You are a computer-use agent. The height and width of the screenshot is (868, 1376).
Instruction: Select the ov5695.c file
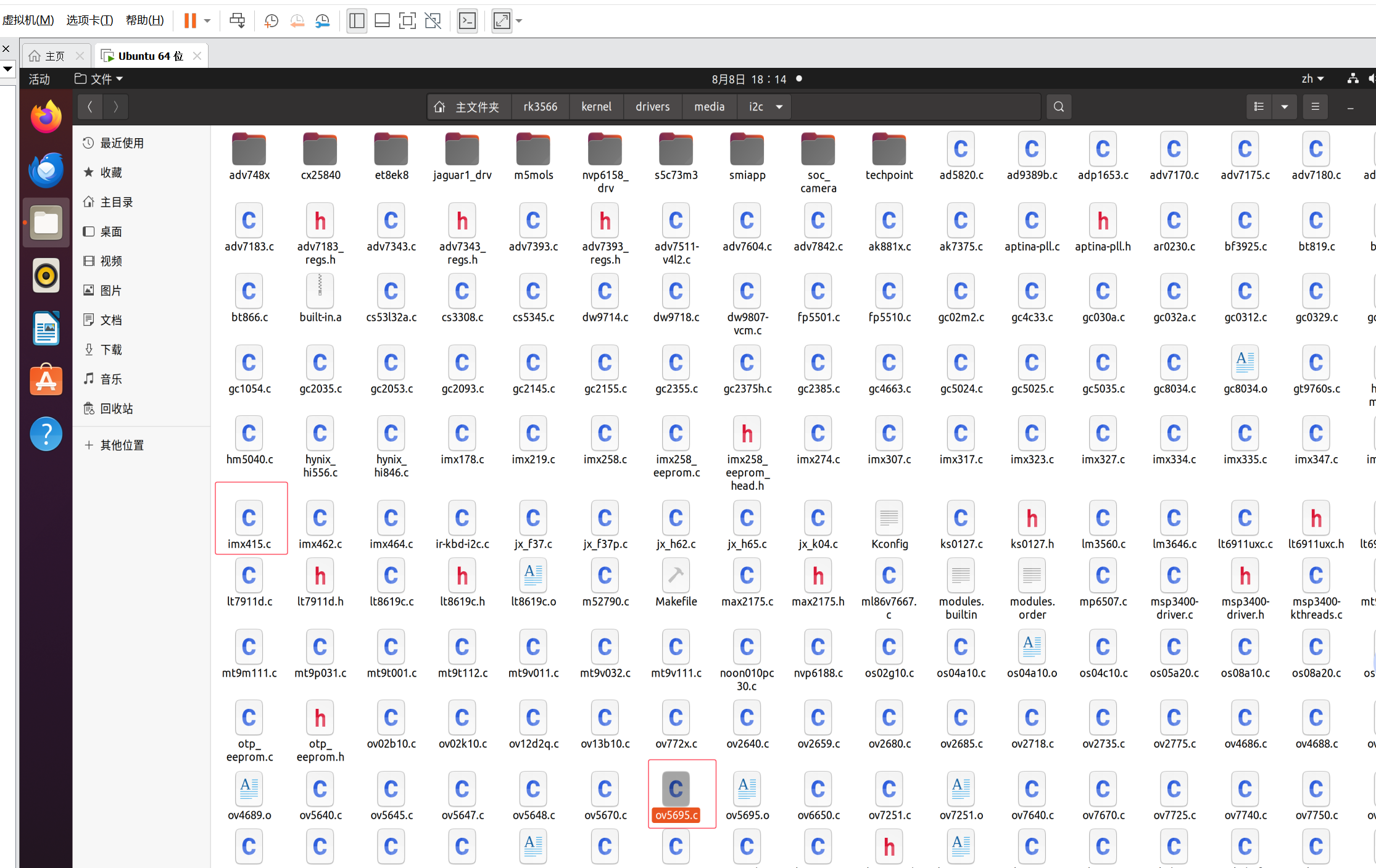(676, 796)
